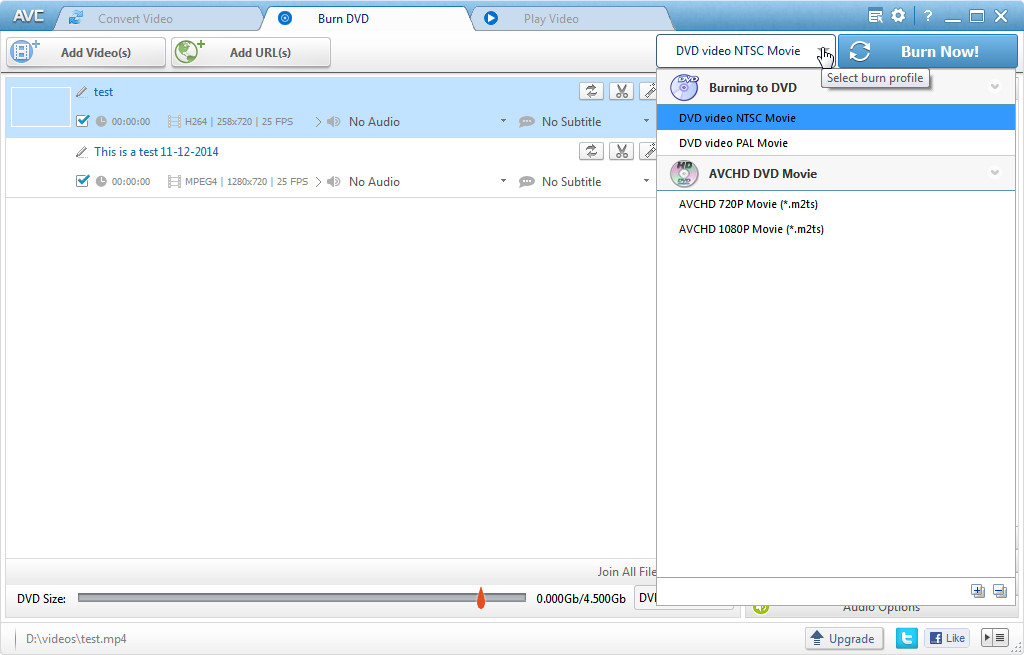Screen dimensions: 1024x655
Task: Click the effects wand icon on test row
Action: (648, 91)
